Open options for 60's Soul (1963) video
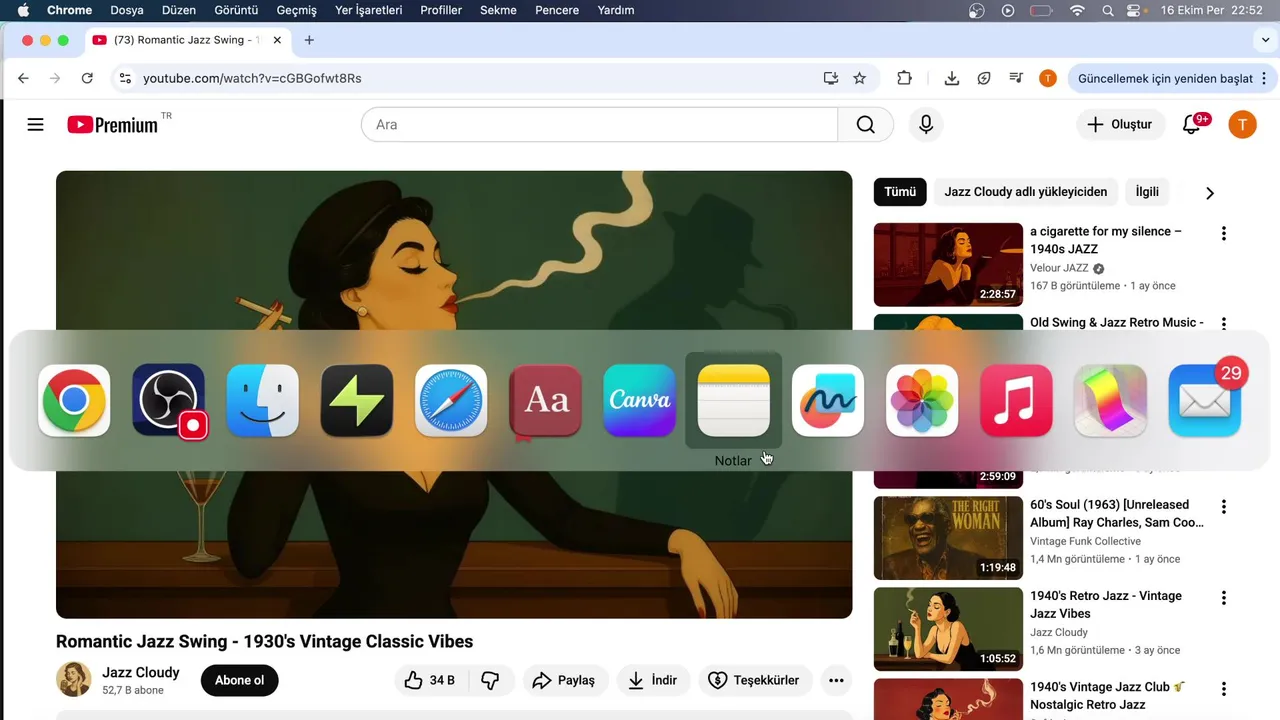1280x720 pixels. (x=1223, y=507)
